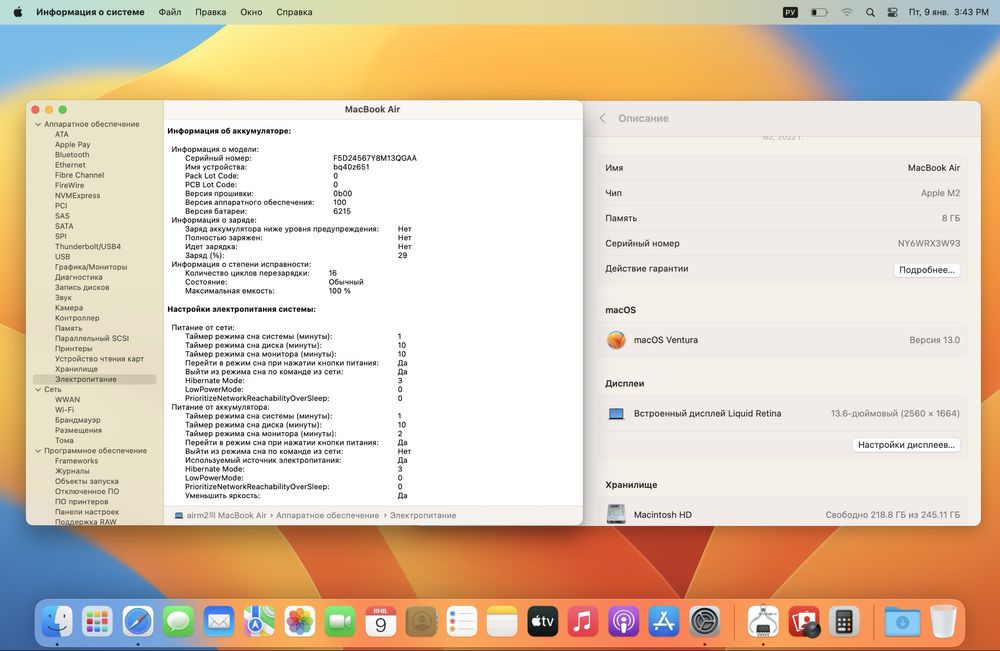
Task: Open Spotlight search in menu bar
Action: coord(870,12)
